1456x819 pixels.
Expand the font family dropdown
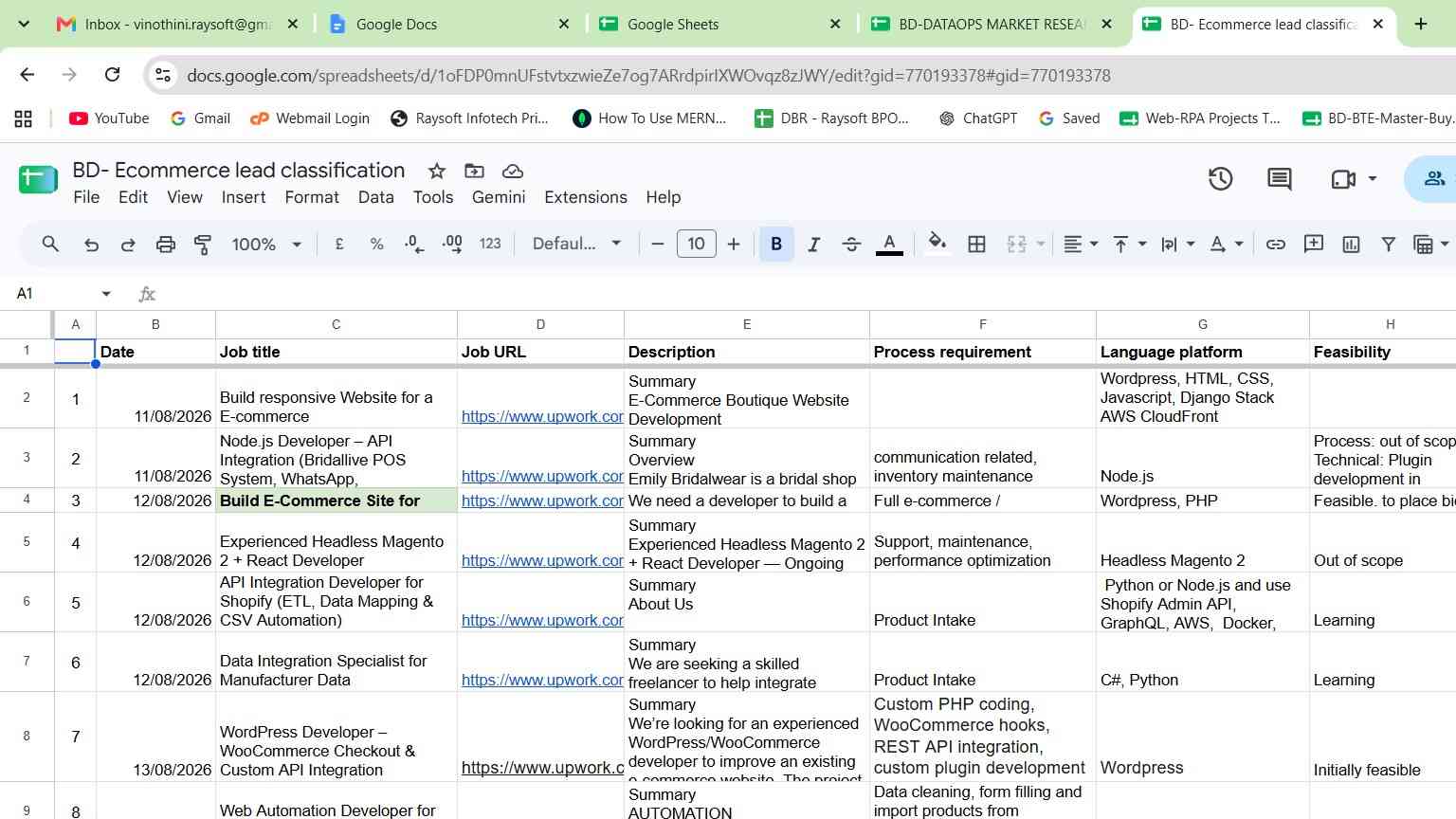pyautogui.click(x=576, y=245)
